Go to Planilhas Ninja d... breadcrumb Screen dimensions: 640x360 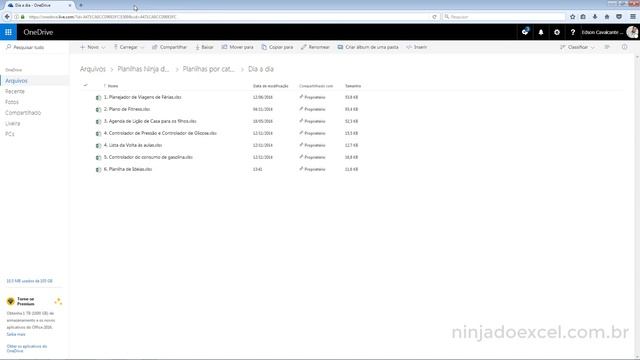click(x=143, y=69)
